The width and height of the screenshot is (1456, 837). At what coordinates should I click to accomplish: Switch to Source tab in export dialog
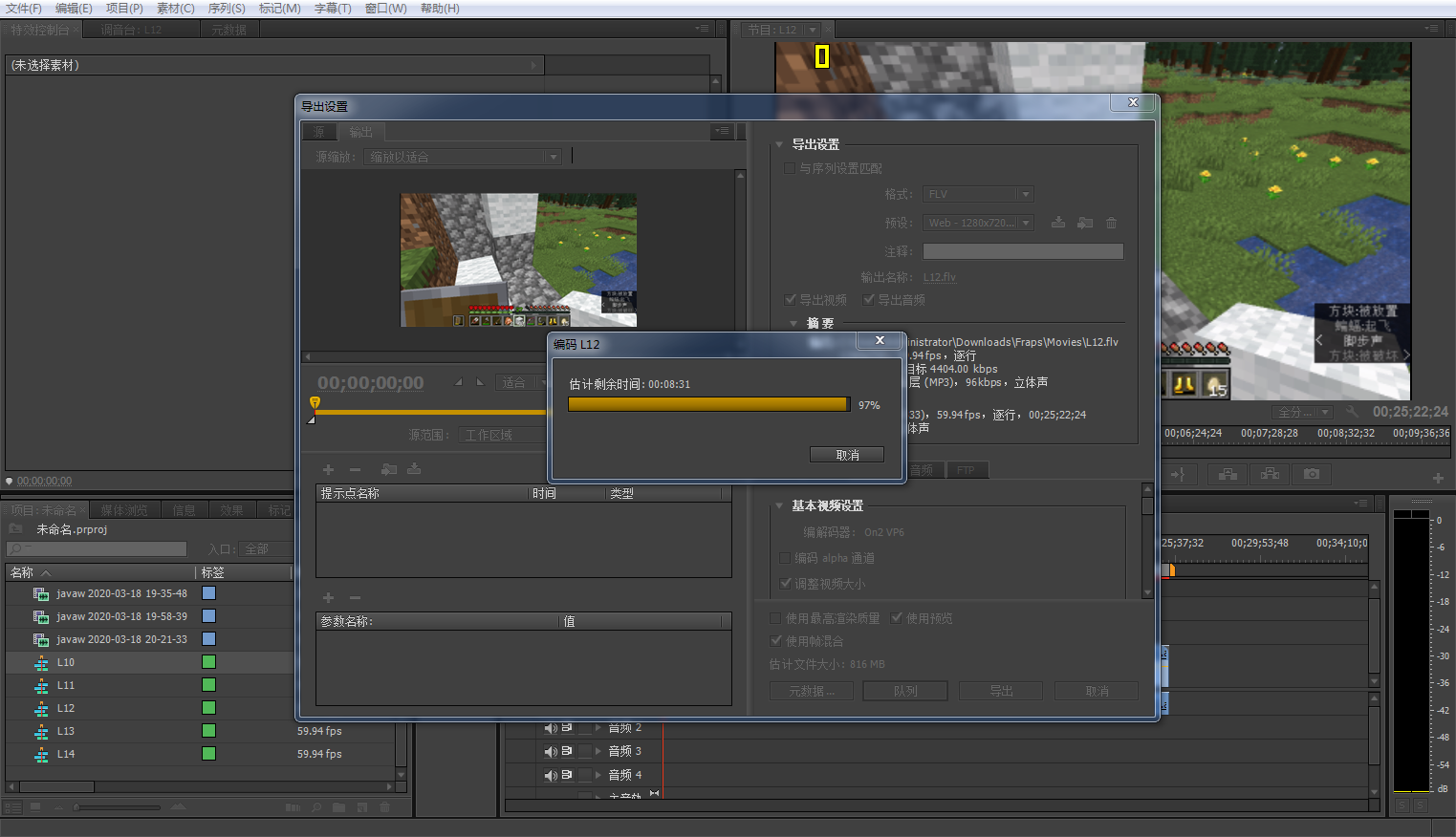click(x=319, y=132)
